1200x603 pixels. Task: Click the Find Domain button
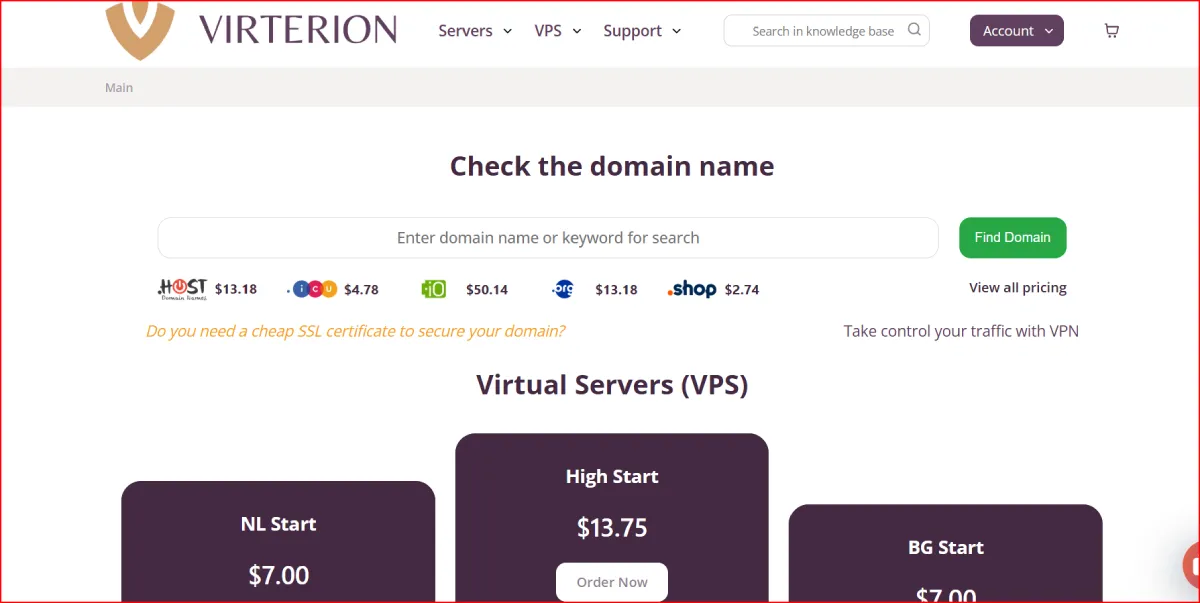point(1013,238)
